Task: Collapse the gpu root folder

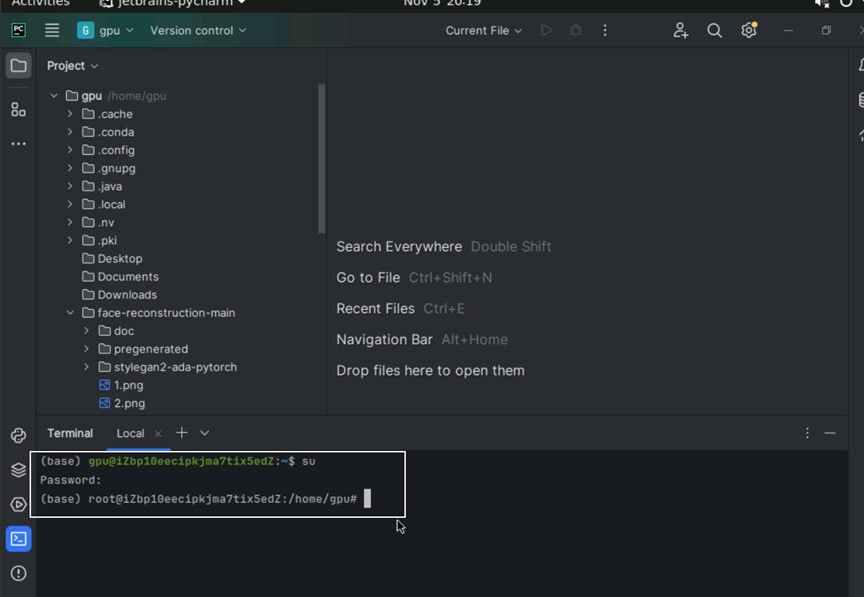Action: 54,96
